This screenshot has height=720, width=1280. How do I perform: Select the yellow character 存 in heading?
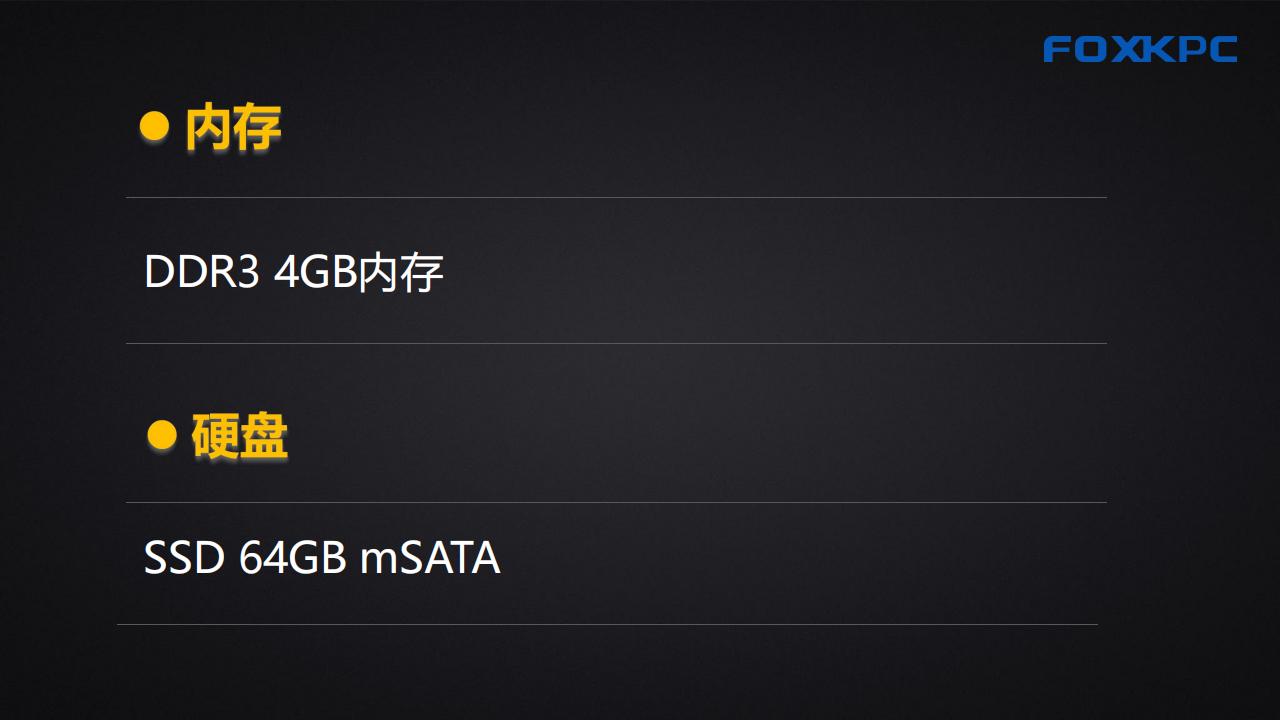coord(257,128)
